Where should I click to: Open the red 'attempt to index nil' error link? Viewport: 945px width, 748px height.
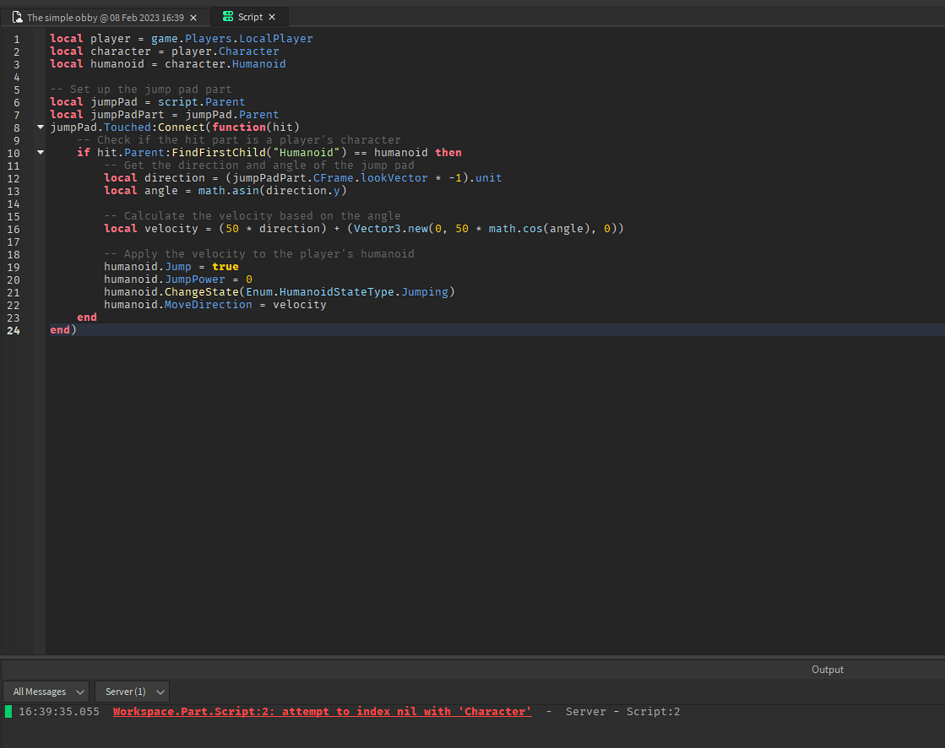click(x=321, y=712)
